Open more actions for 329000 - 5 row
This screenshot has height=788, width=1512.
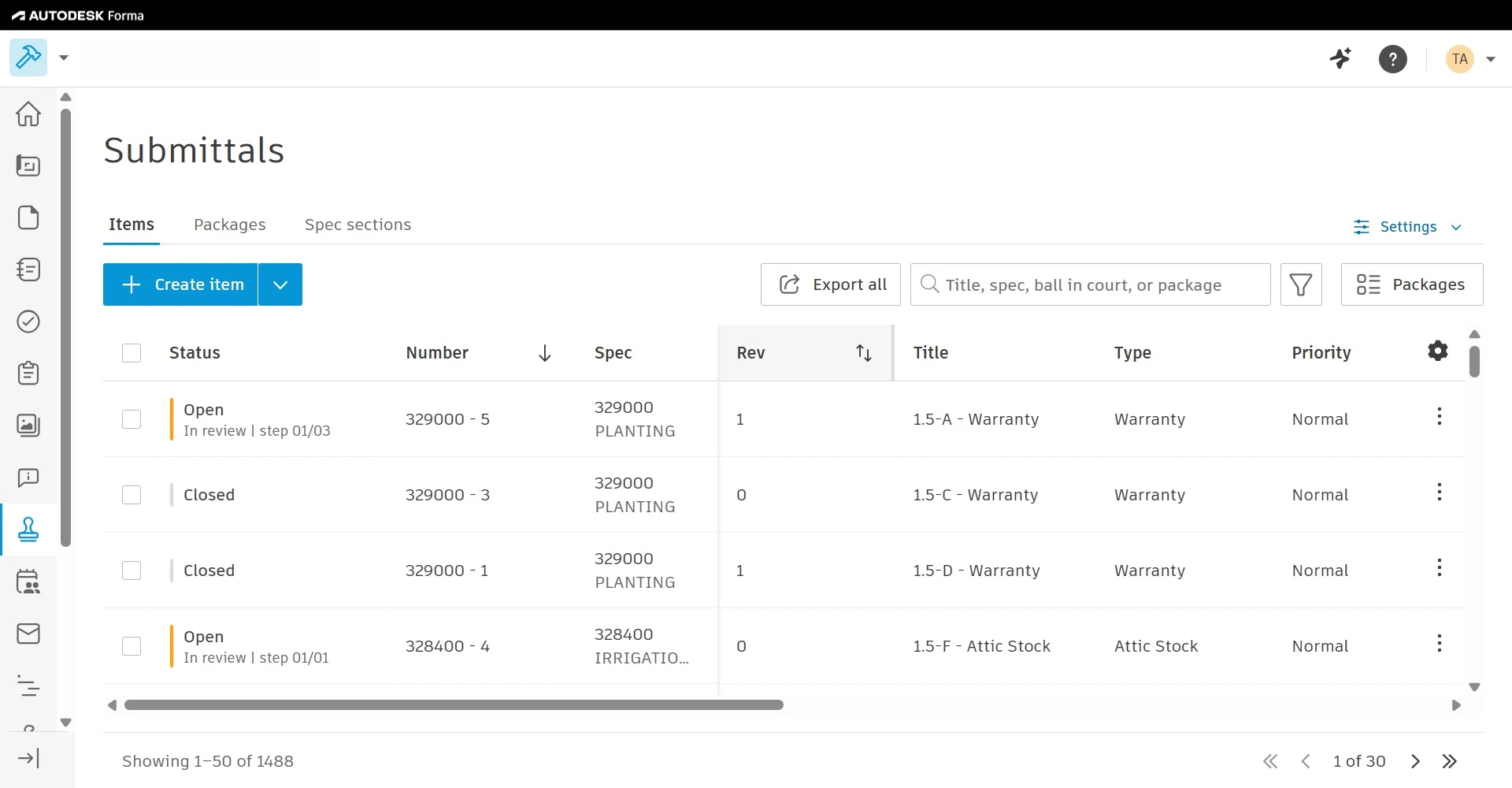tap(1440, 416)
